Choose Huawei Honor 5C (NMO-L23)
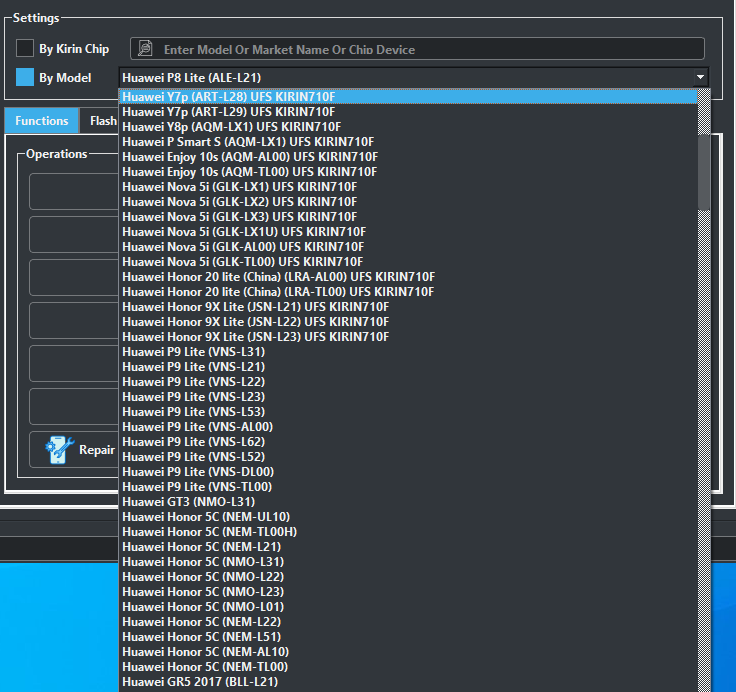Image resolution: width=736 pixels, height=692 pixels. [408, 592]
